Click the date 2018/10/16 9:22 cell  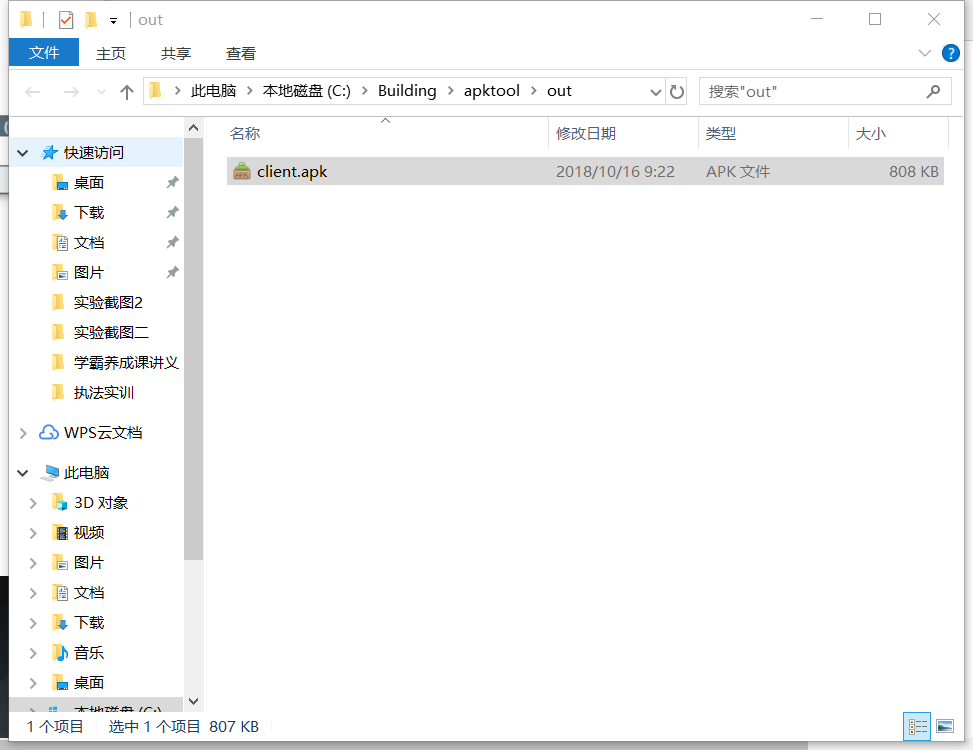click(615, 172)
